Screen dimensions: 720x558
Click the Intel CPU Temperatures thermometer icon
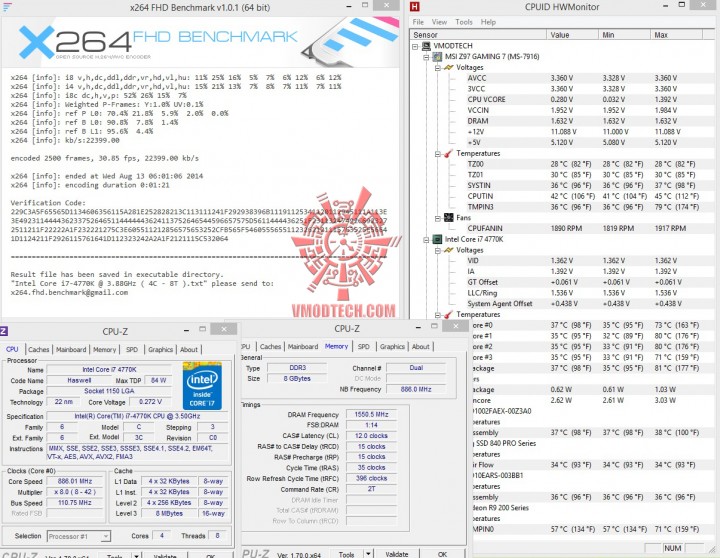[449, 315]
